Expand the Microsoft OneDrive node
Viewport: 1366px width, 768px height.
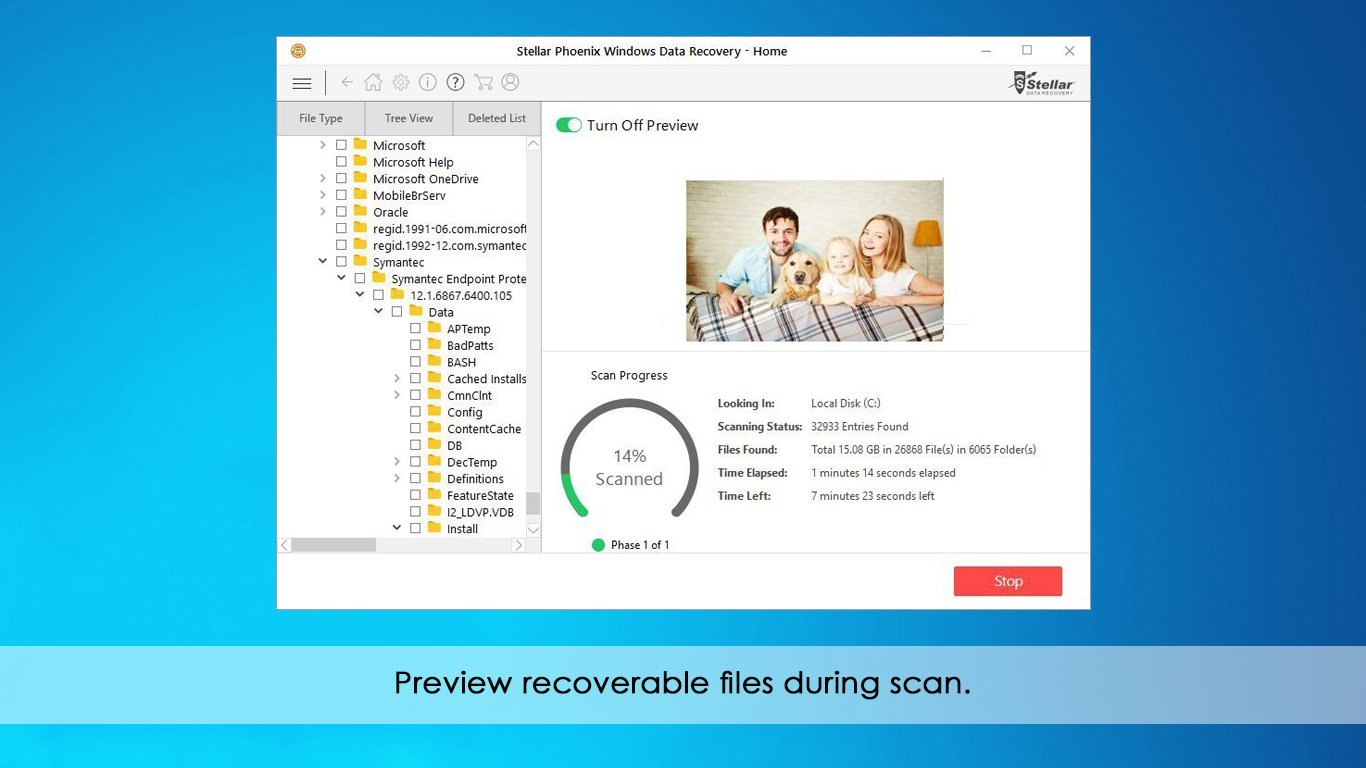point(322,178)
